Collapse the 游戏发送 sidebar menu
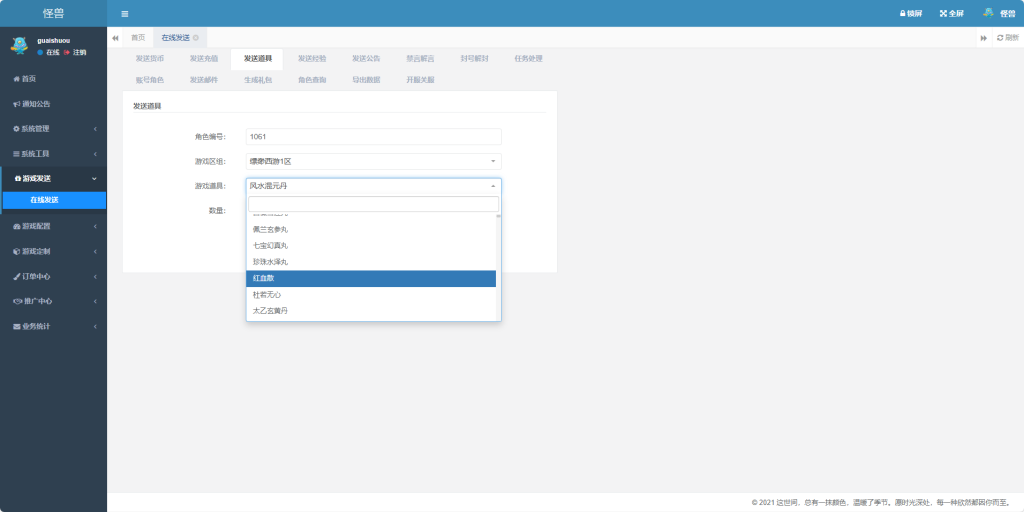 coord(53,178)
